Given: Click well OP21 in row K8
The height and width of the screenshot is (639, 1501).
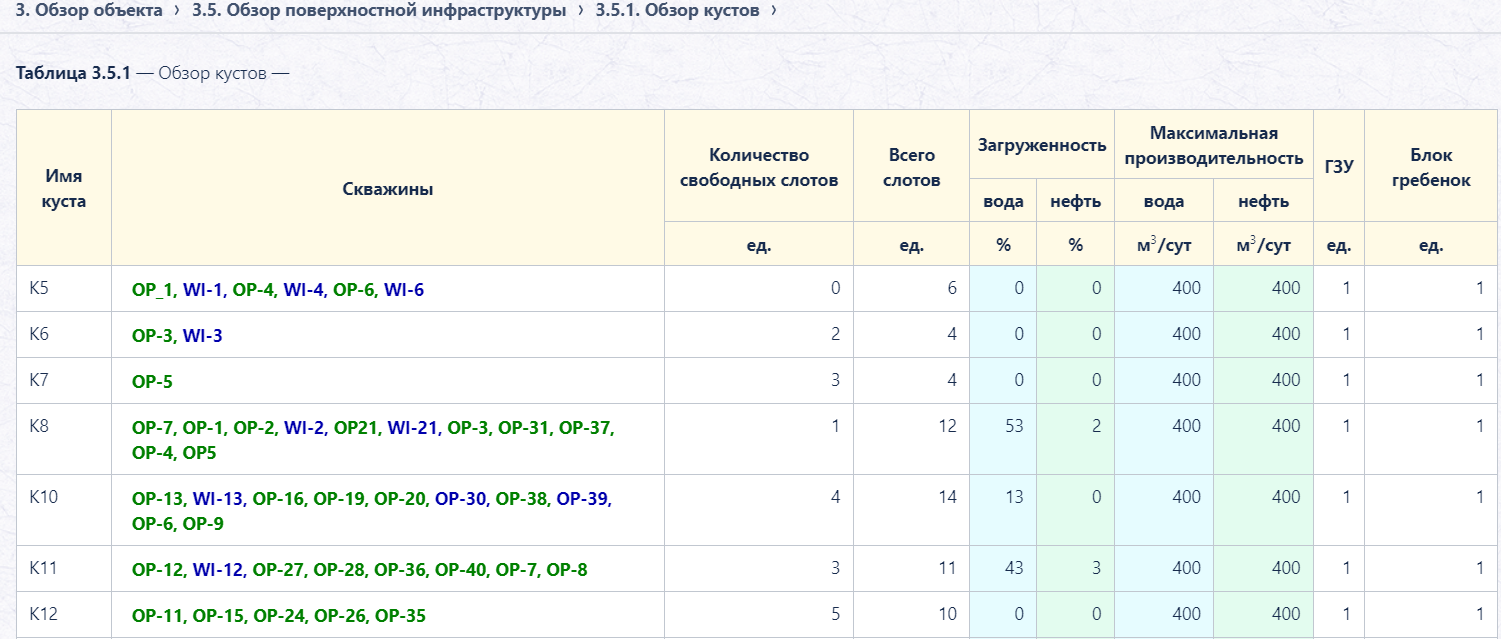Looking at the screenshot, I should tap(356, 427).
